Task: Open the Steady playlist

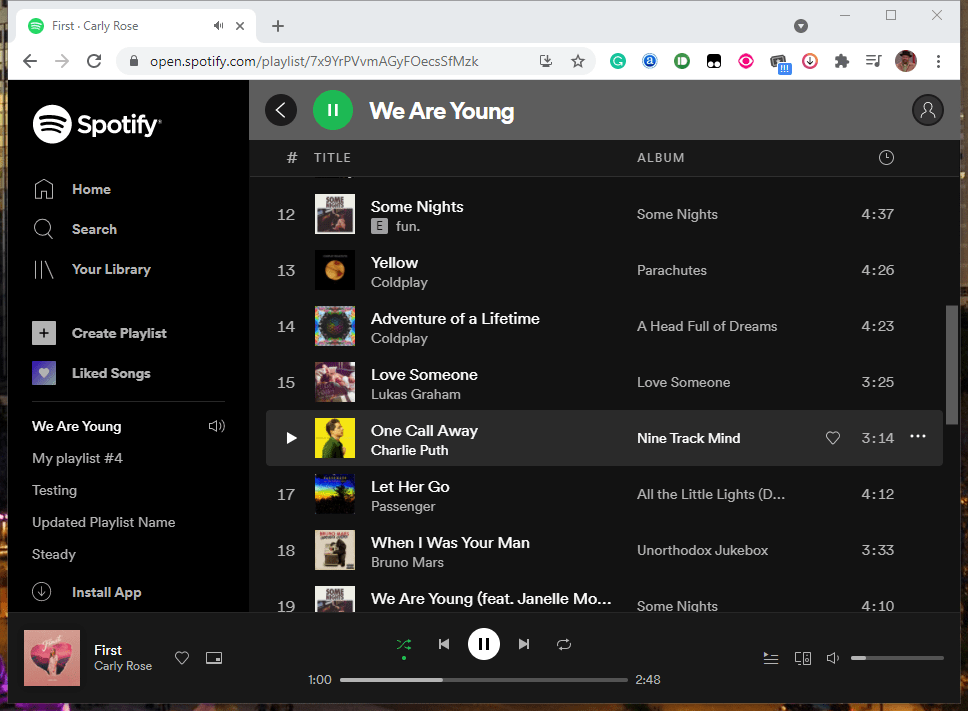Action: 53,554
